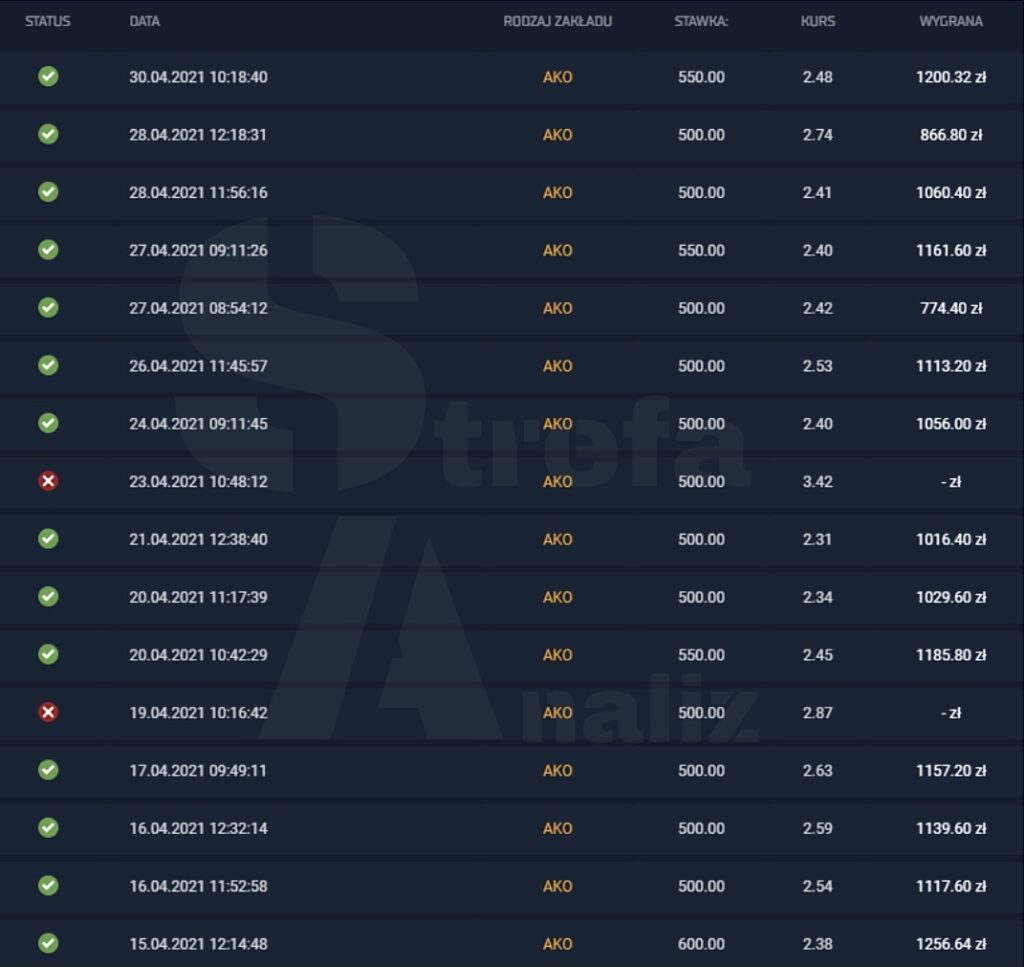The image size is (1024, 967).
Task: Click the STATUS column header
Action: 48,22
